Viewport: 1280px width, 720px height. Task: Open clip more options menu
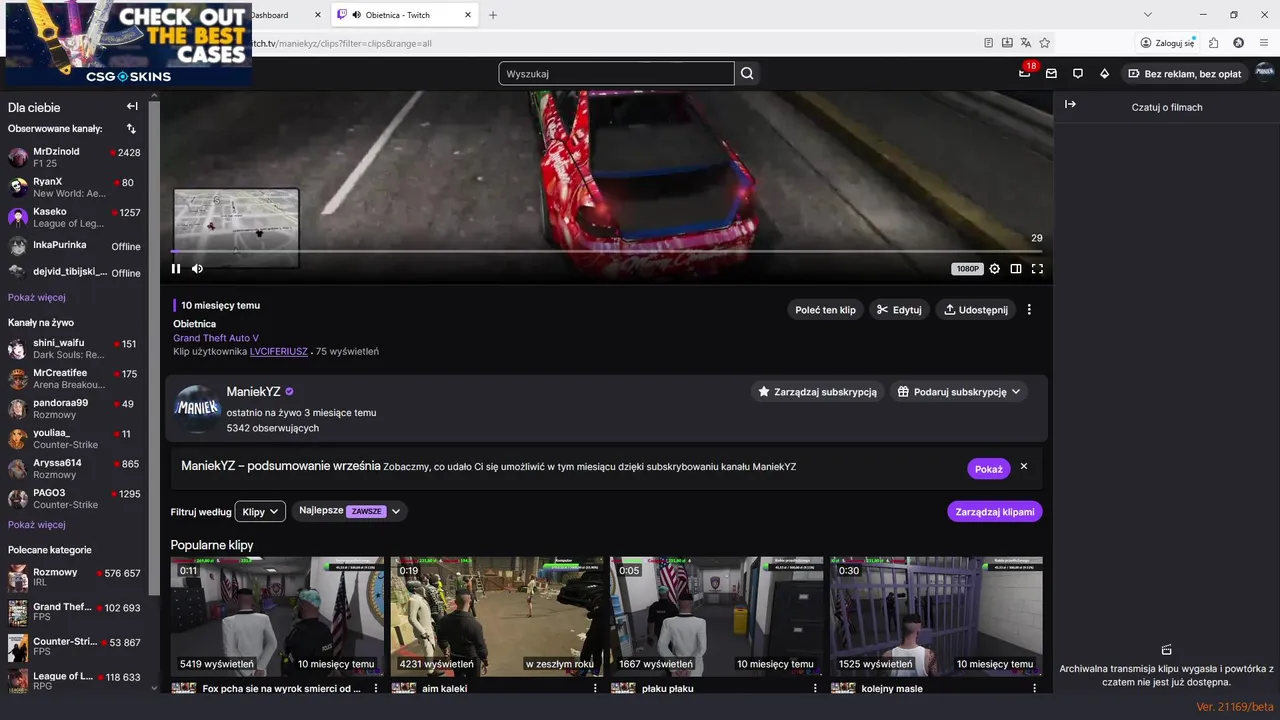pos(1029,310)
